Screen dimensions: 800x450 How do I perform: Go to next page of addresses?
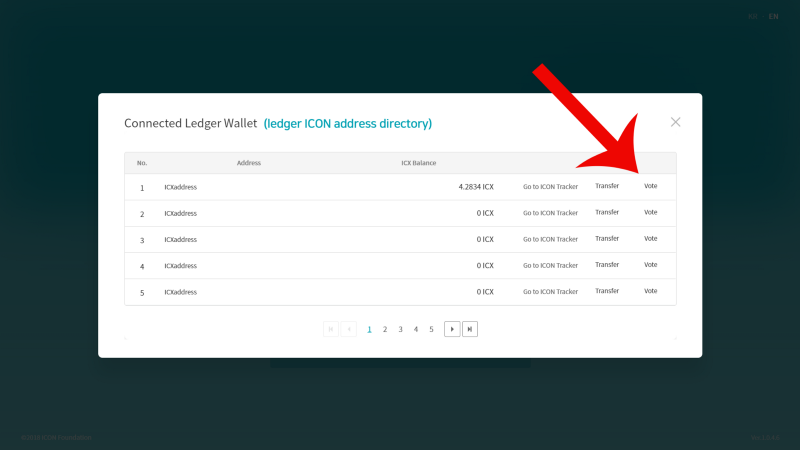tap(452, 329)
